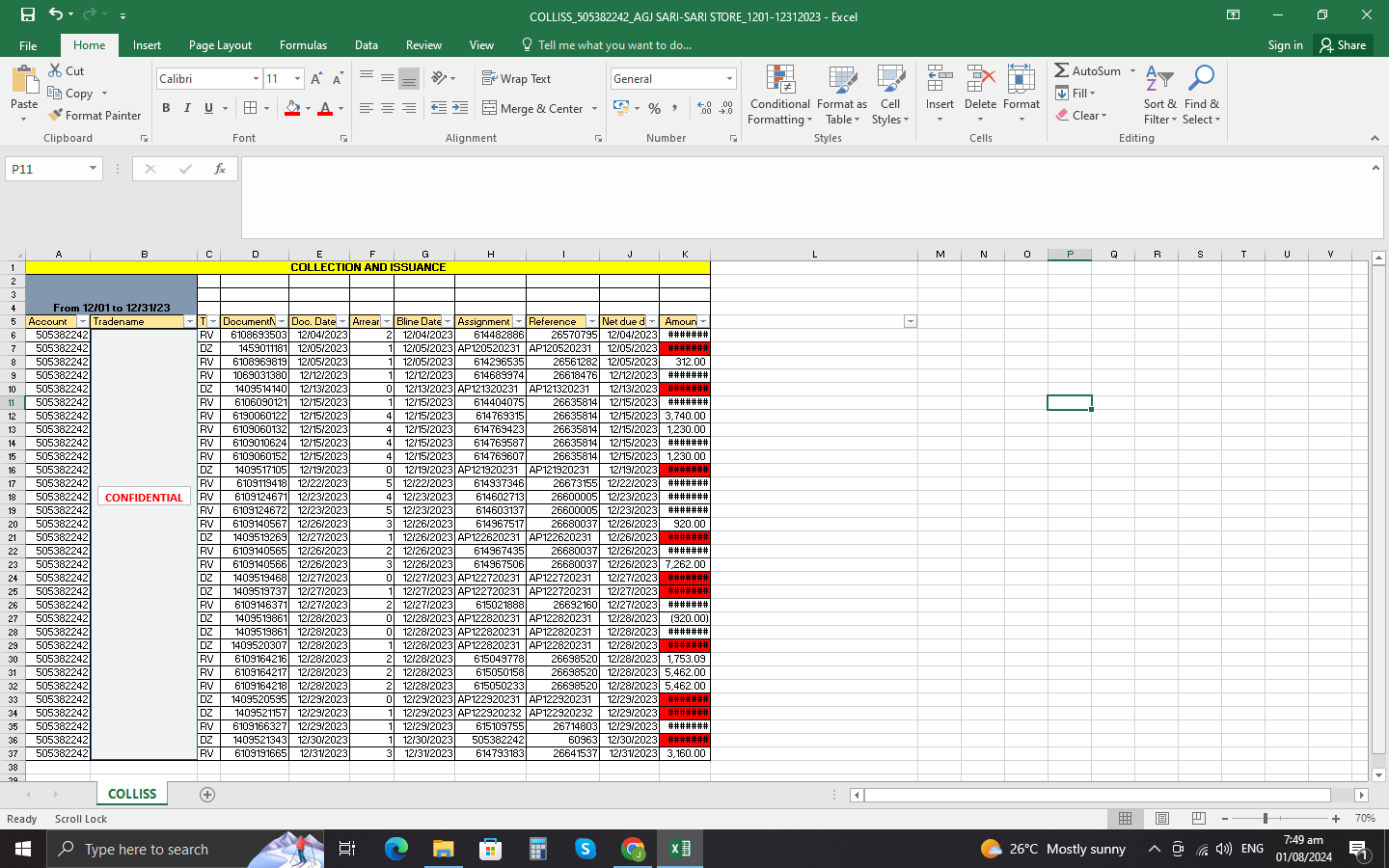Viewport: 1389px width, 868px height.
Task: Switch to the Formulas ribbon tab
Action: click(x=303, y=45)
